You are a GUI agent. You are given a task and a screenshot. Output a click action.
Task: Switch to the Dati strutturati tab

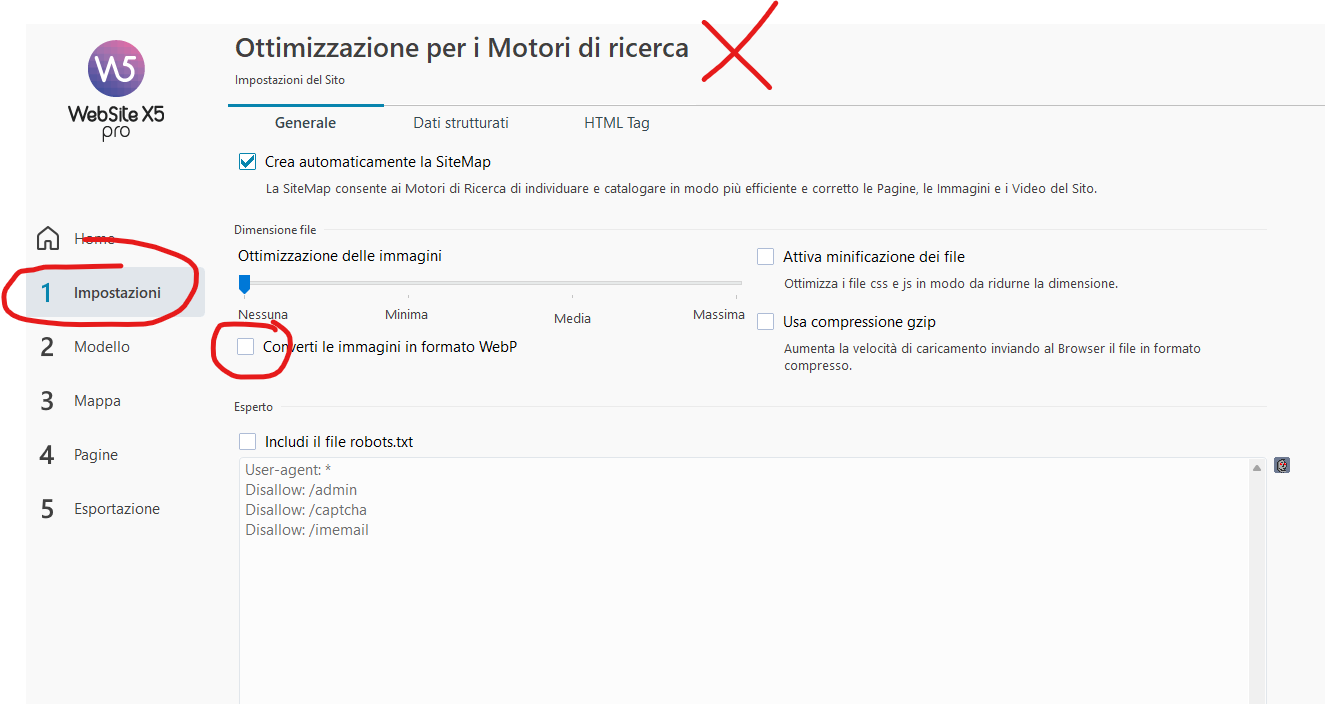461,123
